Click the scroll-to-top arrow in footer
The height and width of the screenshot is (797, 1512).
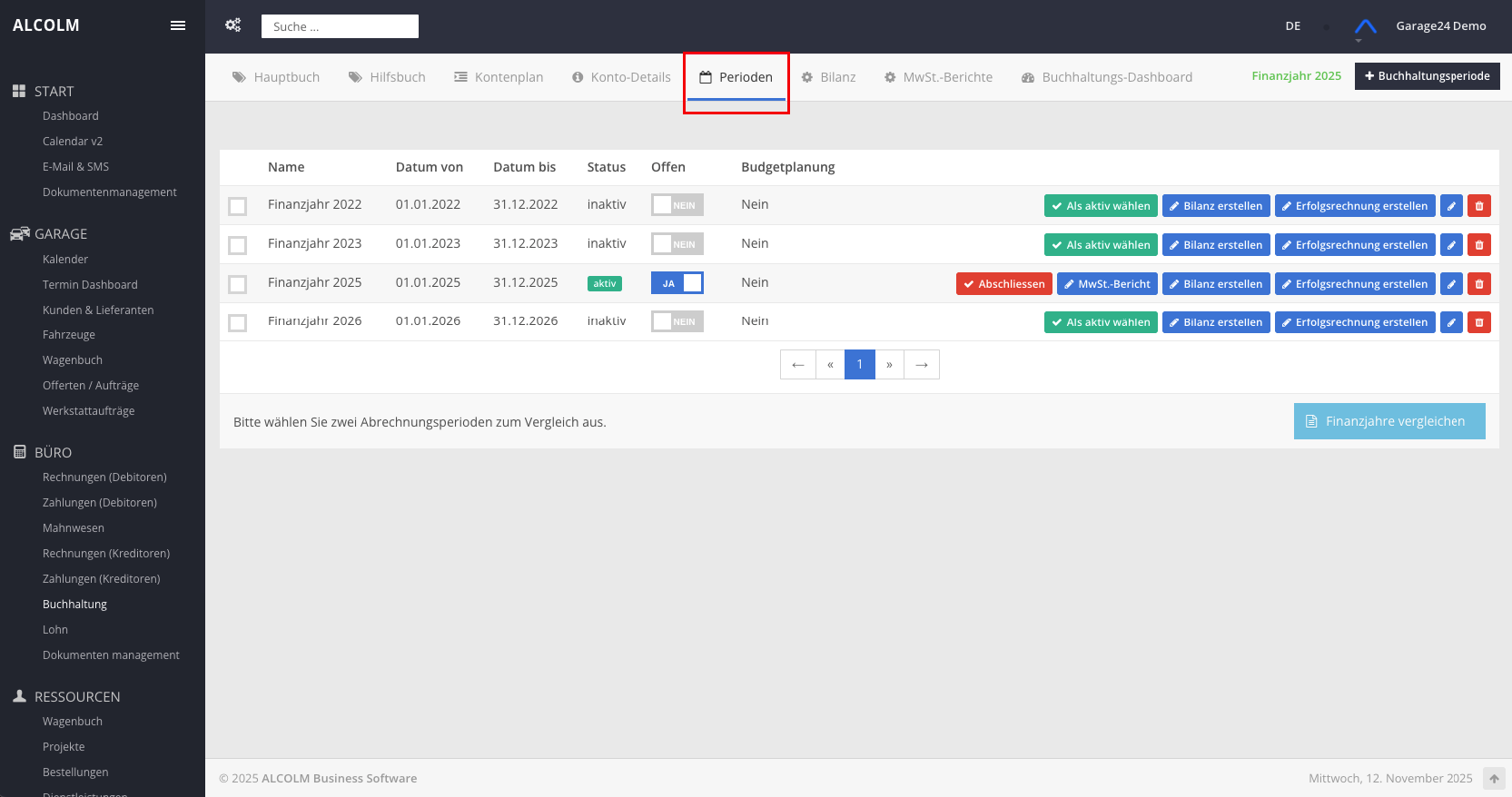point(1494,779)
